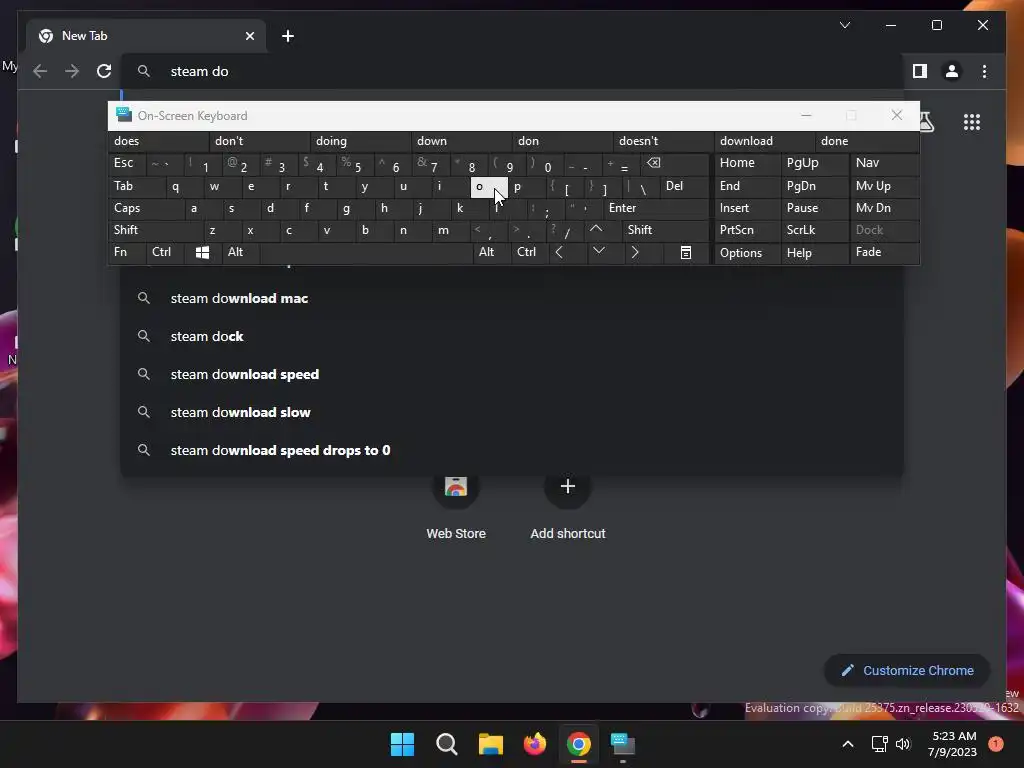Click the space bar on the On-Screen Keyboard
Image resolution: width=1024 pixels, height=768 pixels.
pos(366,252)
